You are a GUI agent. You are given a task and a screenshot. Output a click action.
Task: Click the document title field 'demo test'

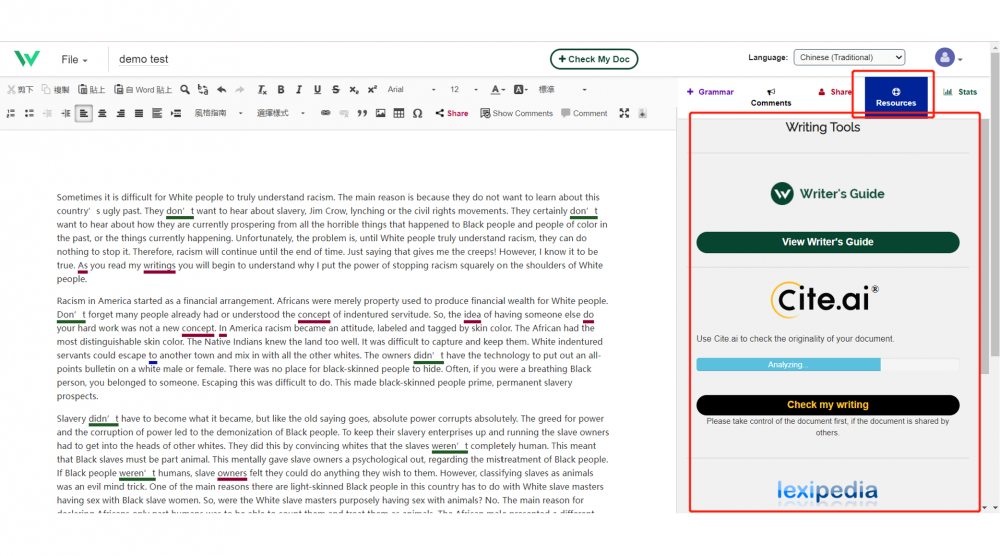(144, 60)
